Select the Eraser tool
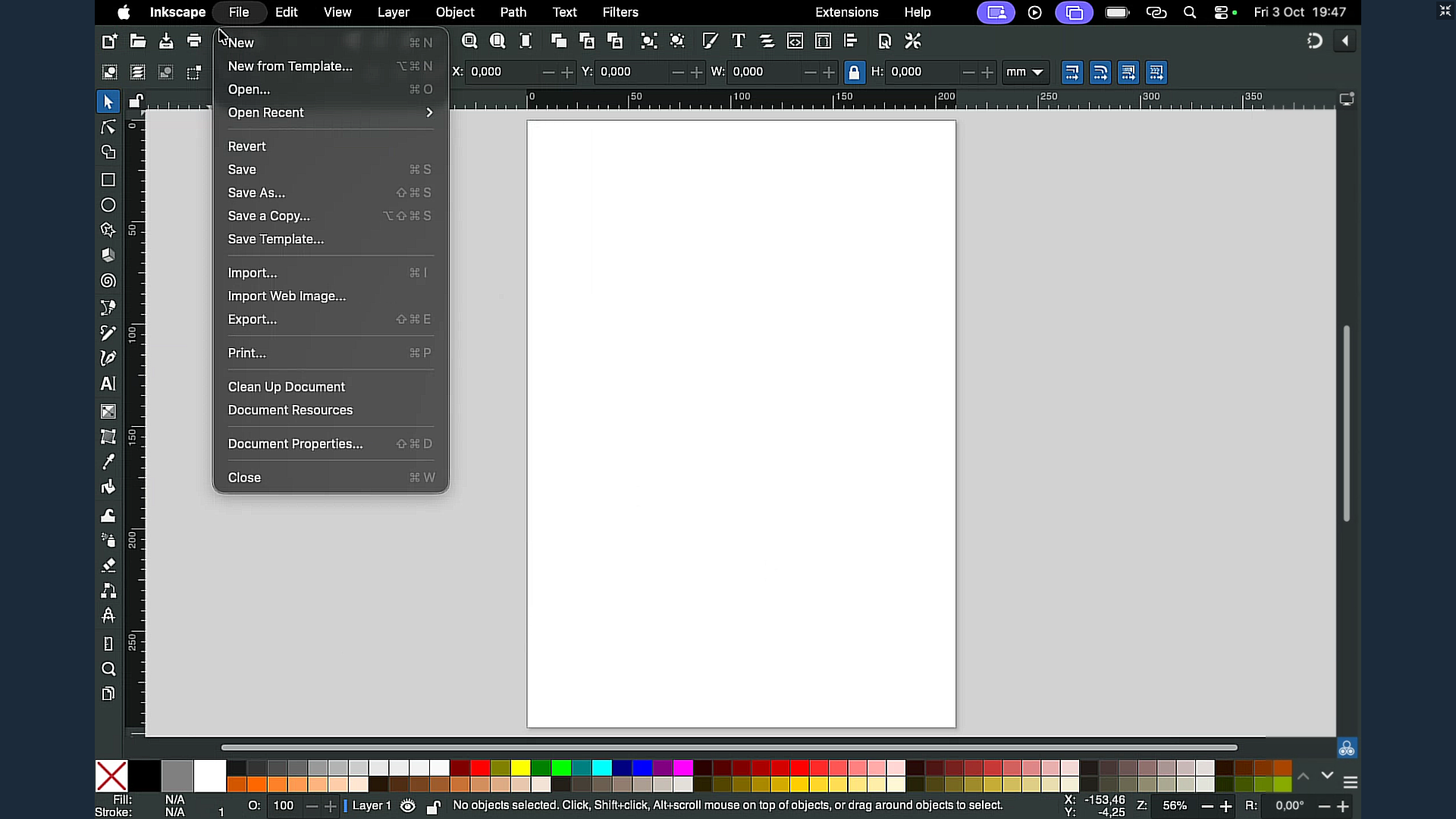This screenshot has width=1456, height=819. [108, 566]
